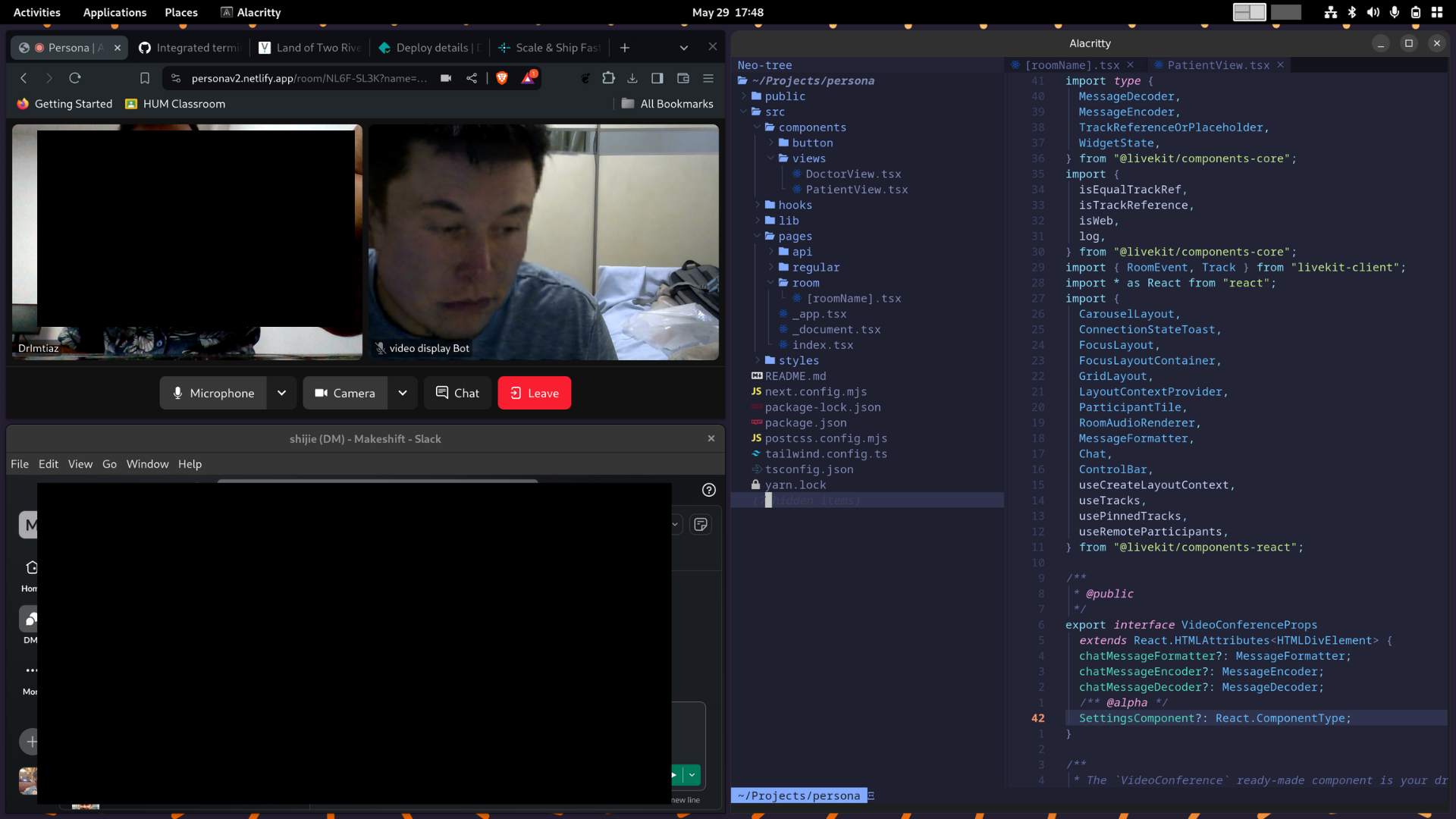
Task: Expand the hooks folder in Neo-tree
Action: click(x=794, y=205)
